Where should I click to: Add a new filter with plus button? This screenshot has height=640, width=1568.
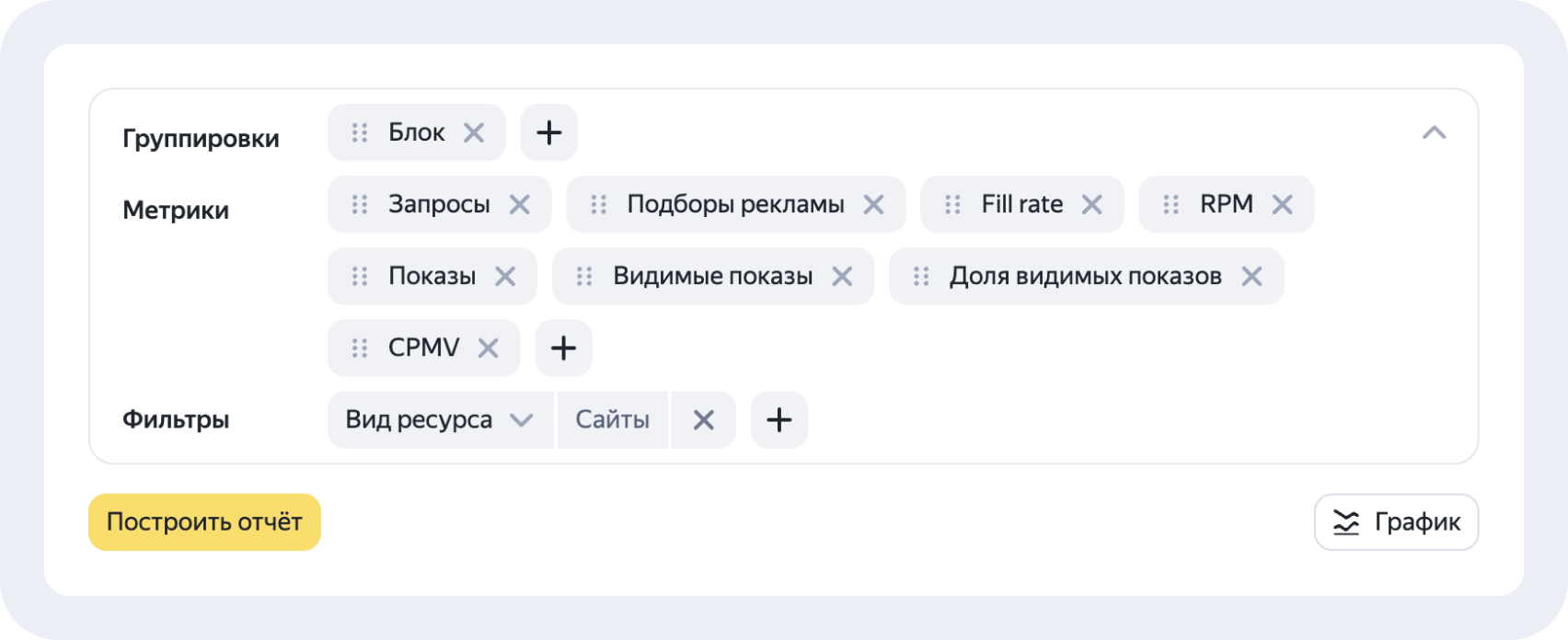pyautogui.click(x=779, y=420)
